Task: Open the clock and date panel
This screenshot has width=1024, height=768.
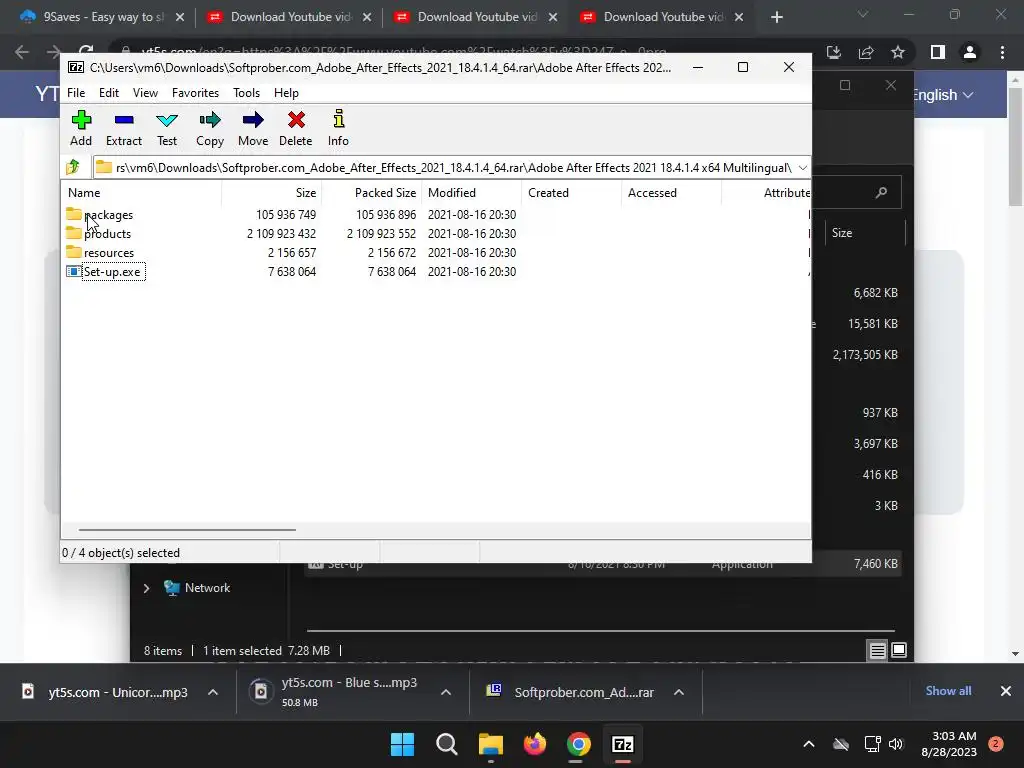Action: click(949, 744)
